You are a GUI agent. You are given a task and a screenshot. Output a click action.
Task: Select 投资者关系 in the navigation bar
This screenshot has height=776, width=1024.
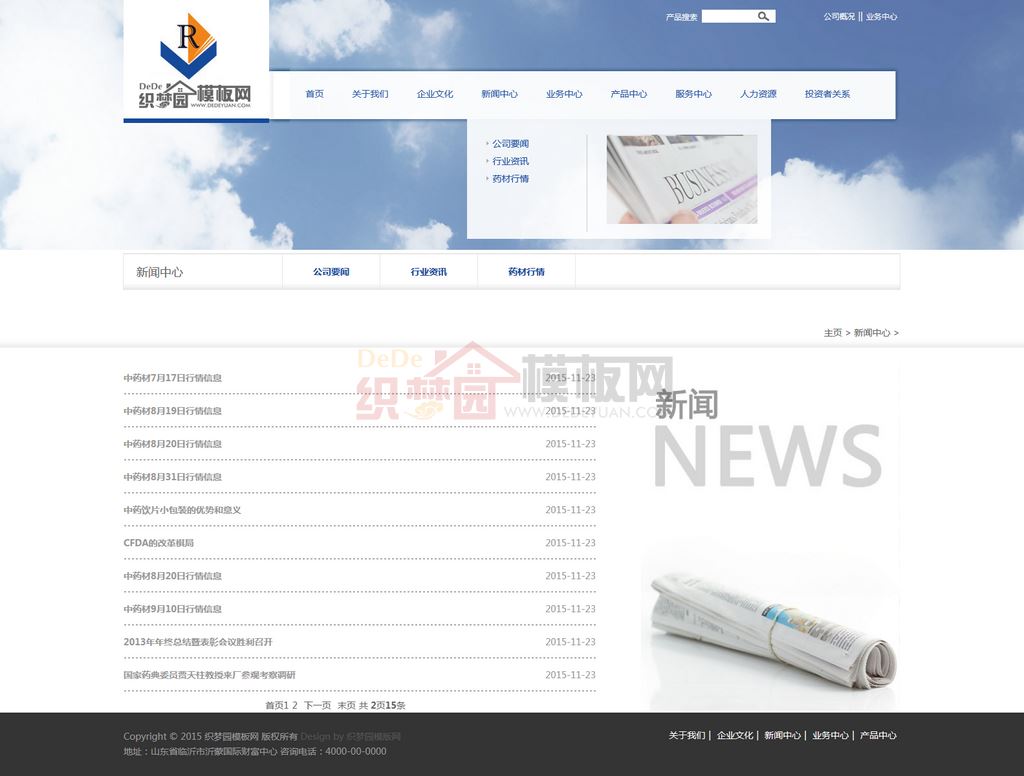[827, 94]
